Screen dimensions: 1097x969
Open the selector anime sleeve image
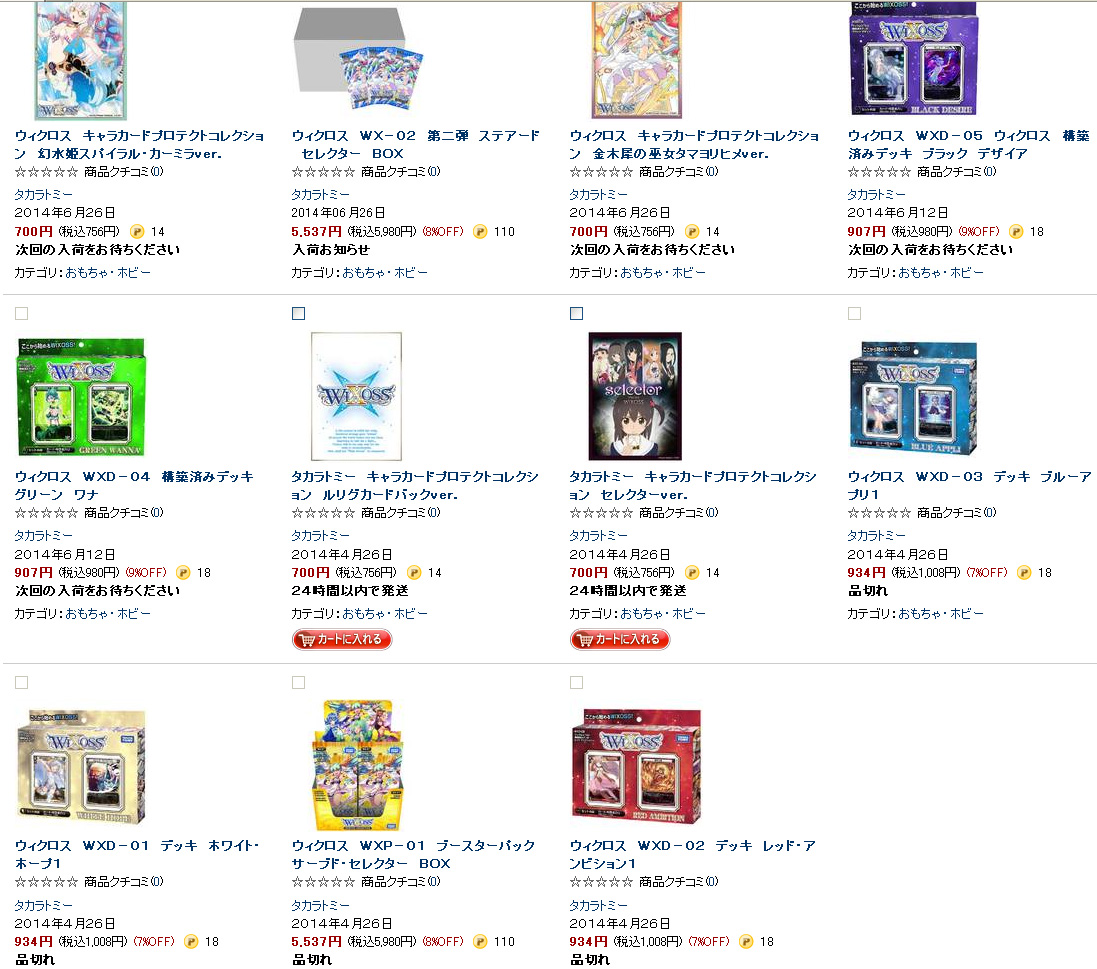(x=635, y=396)
